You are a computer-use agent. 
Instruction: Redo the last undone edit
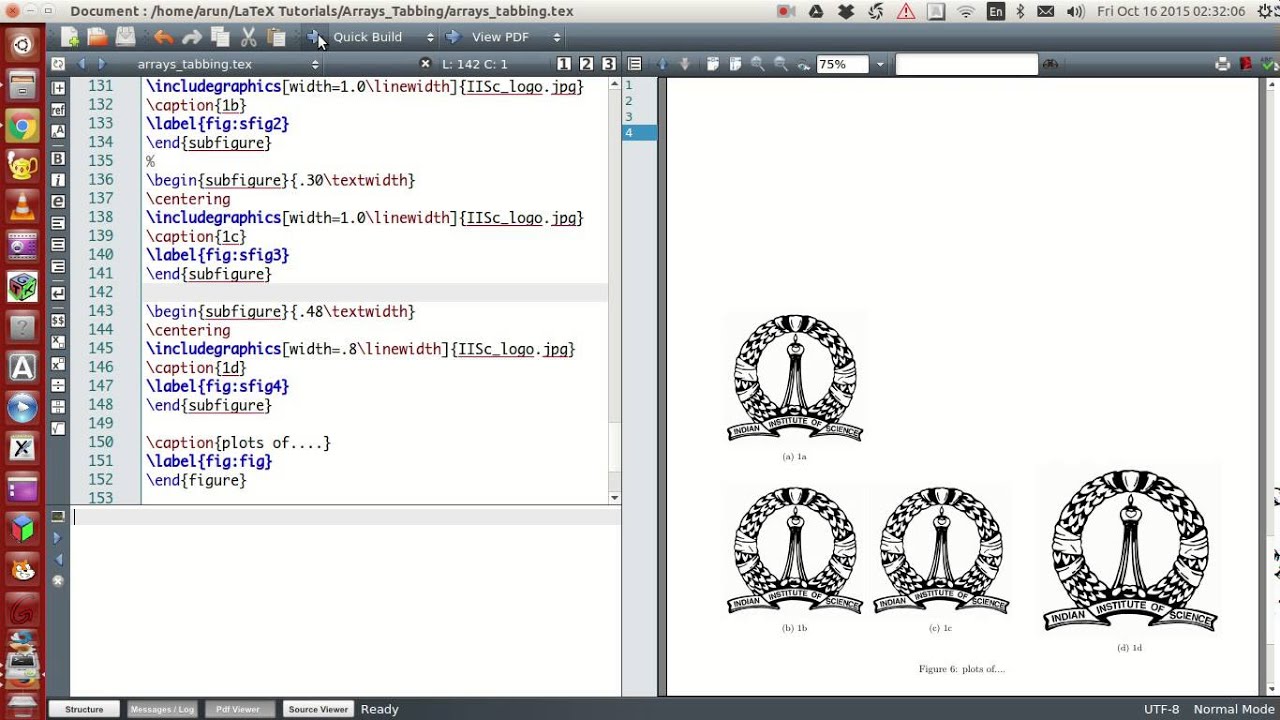192,37
